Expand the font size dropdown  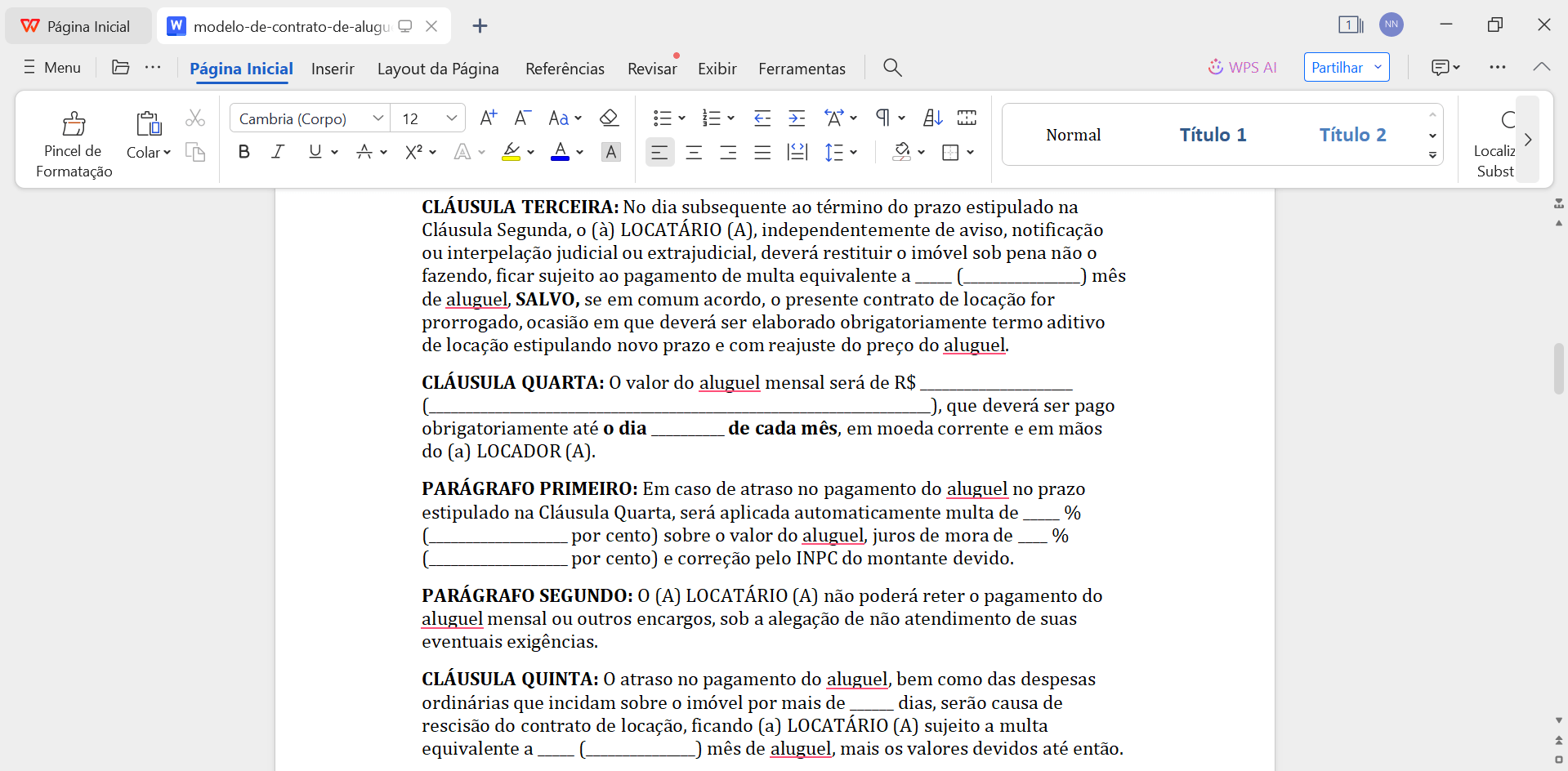451,118
